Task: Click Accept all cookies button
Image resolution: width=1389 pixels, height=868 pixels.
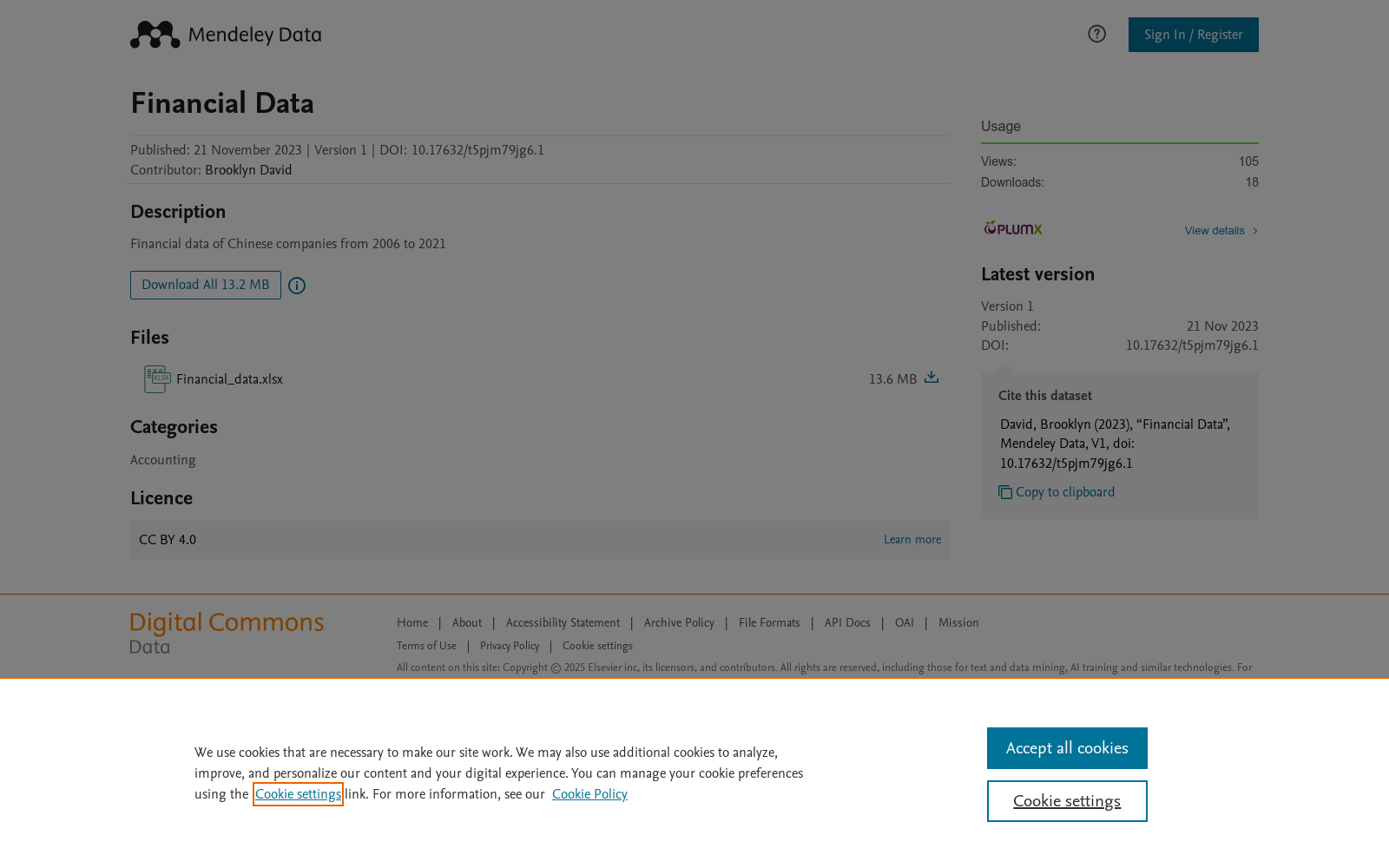Action: tap(1067, 748)
